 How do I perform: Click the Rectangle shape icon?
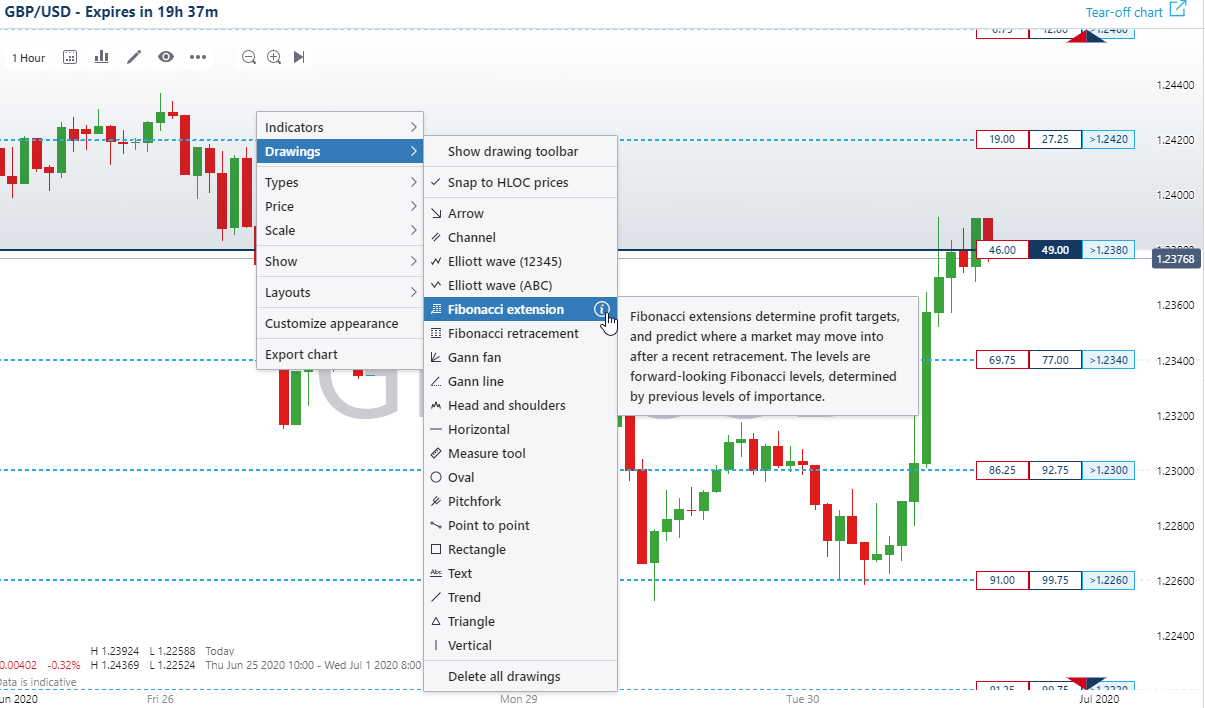435,549
